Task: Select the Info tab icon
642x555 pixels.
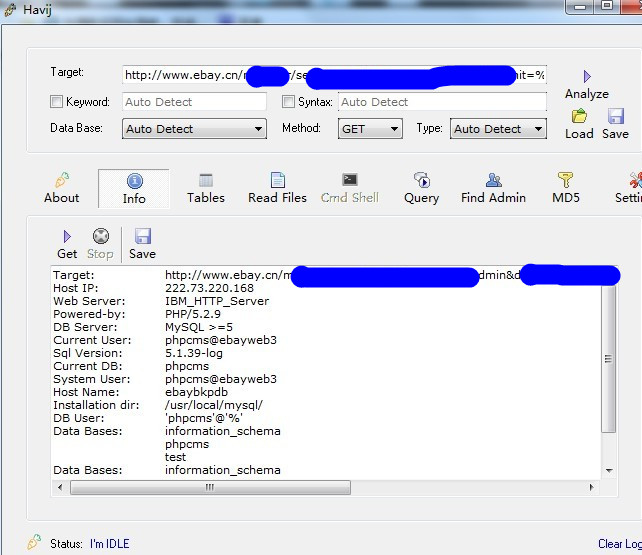Action: [x=135, y=180]
